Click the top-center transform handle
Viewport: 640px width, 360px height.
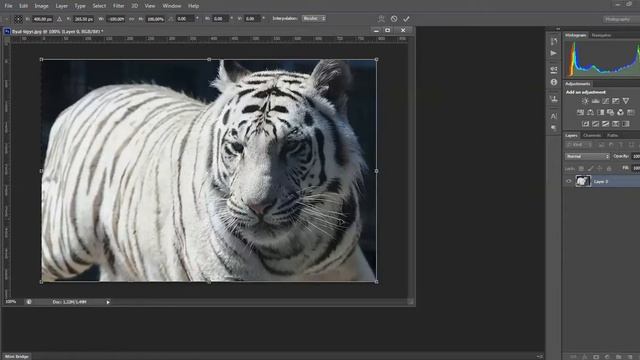(209, 60)
